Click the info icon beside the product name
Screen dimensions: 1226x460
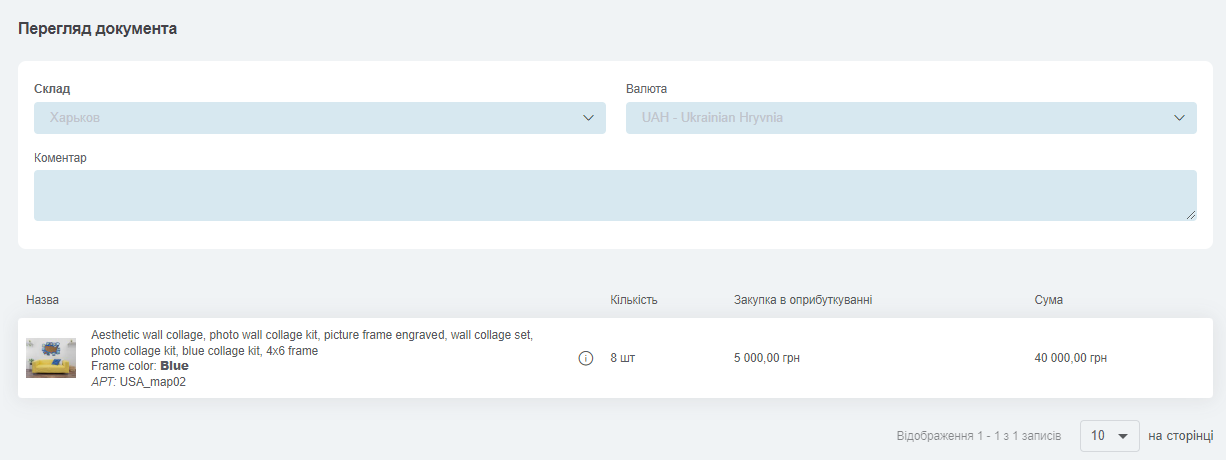586,358
